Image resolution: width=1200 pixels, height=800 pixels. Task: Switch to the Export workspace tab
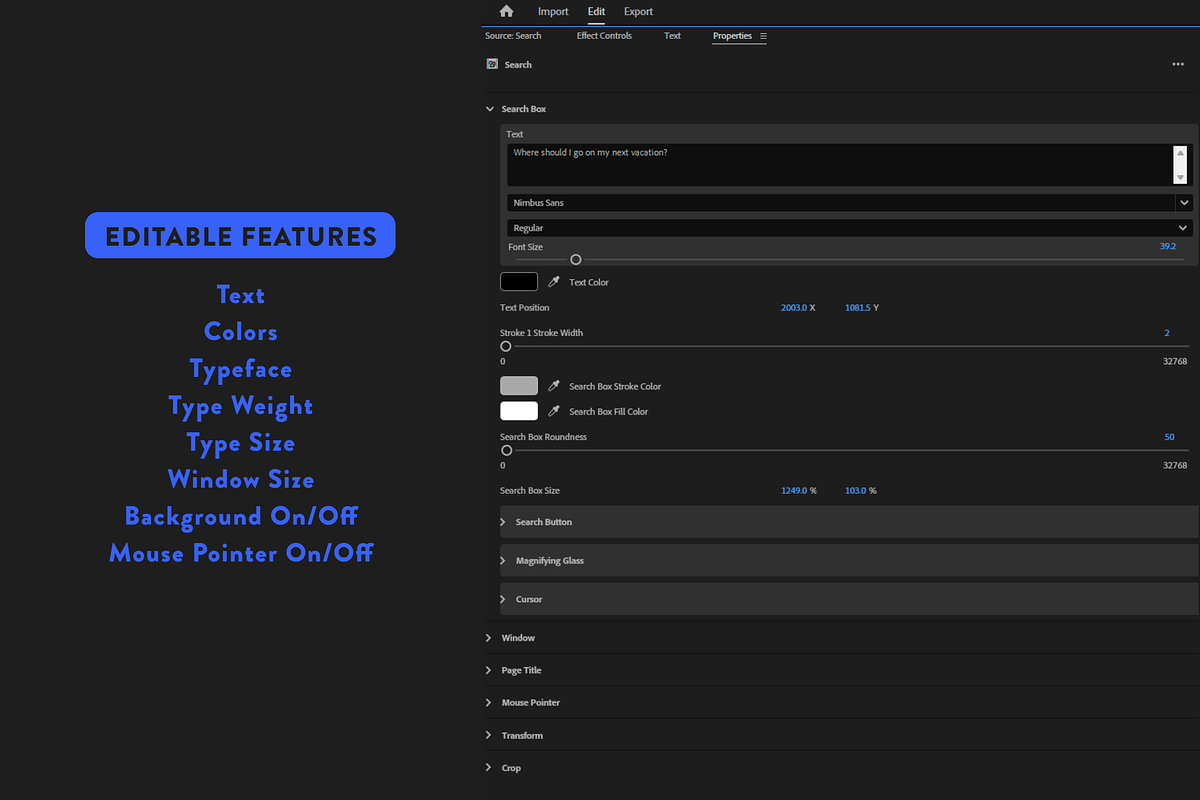tap(638, 12)
